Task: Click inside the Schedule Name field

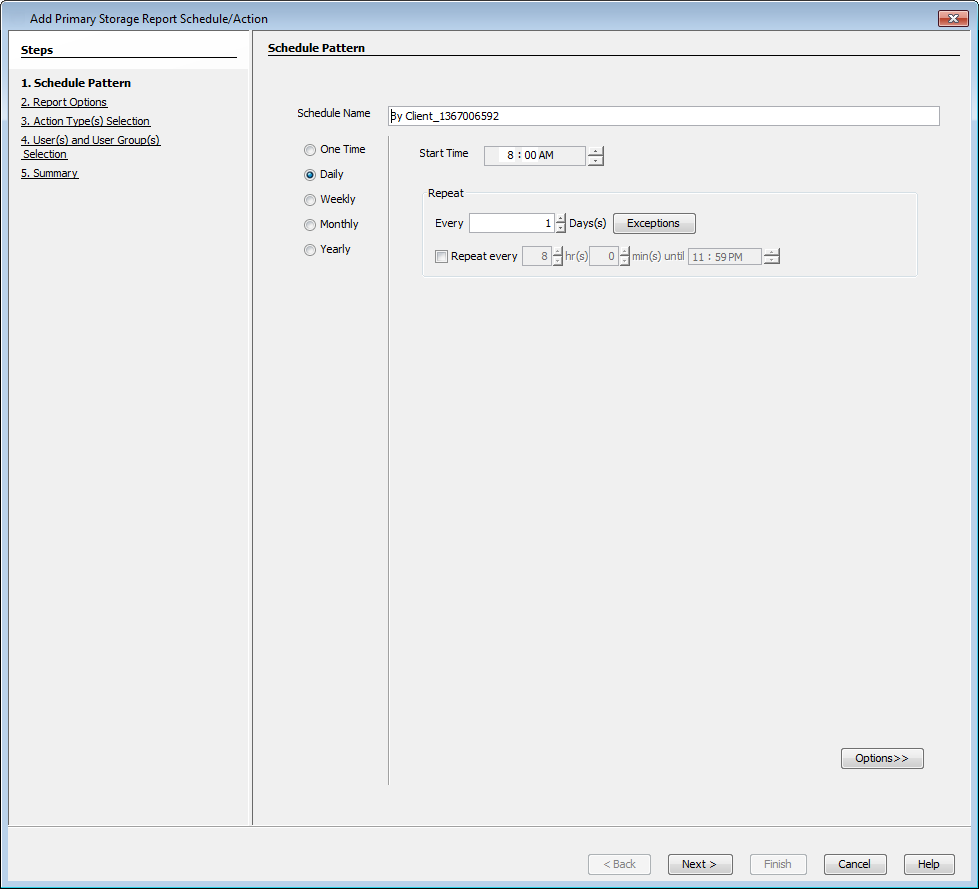Action: tap(660, 115)
